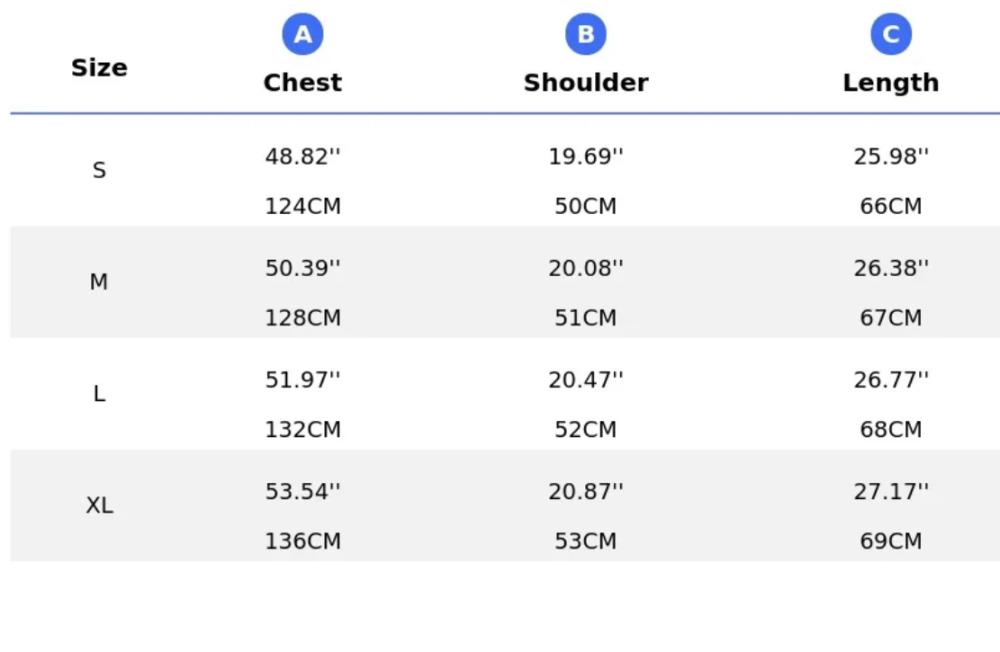Select the S size row label
The image size is (1000, 652).
point(99,170)
